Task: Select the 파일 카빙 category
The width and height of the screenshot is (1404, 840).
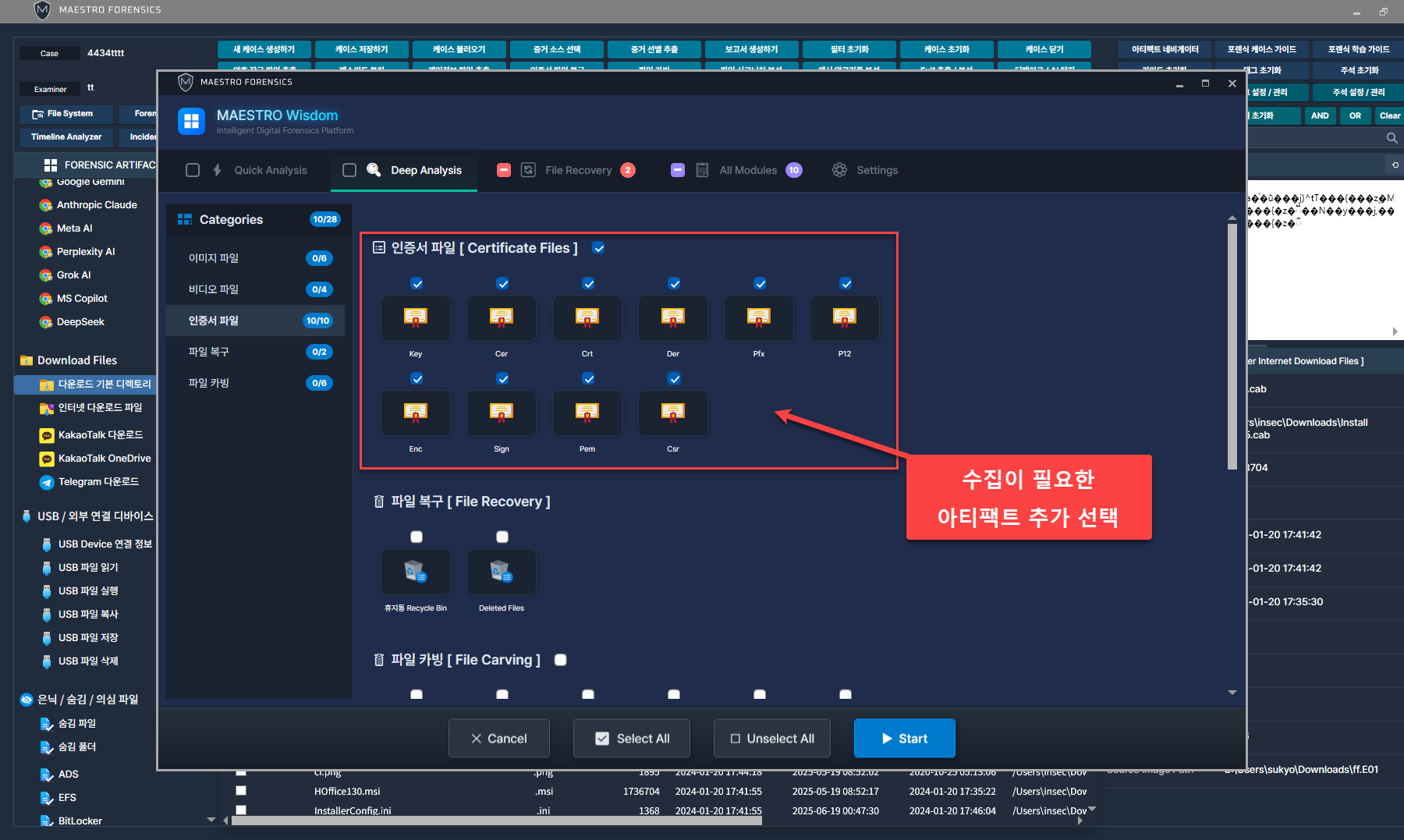Action: [209, 383]
